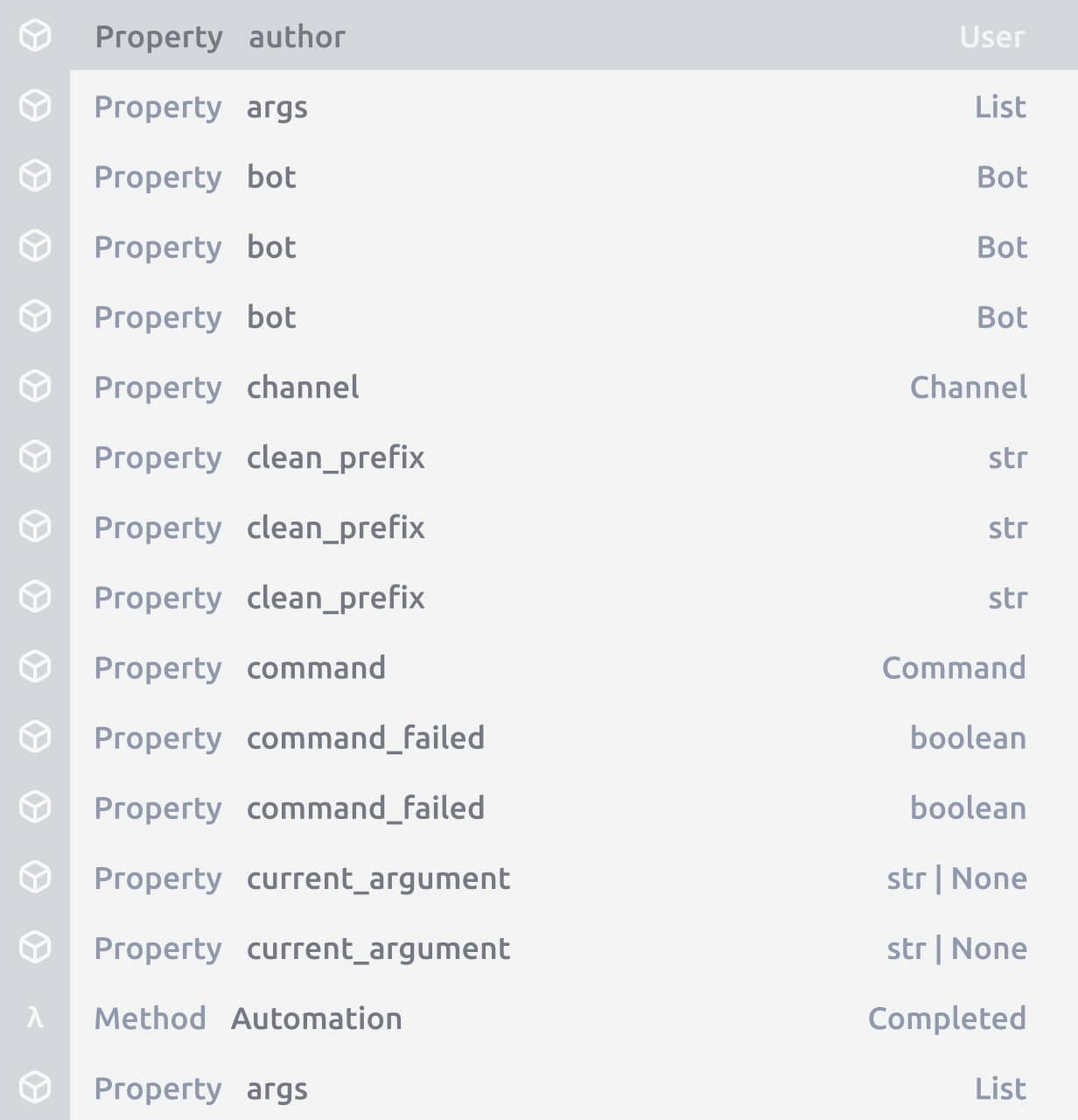Viewport: 1078px width, 1120px height.
Task: Click the cube icon of the first bot entry
Action: click(35, 176)
